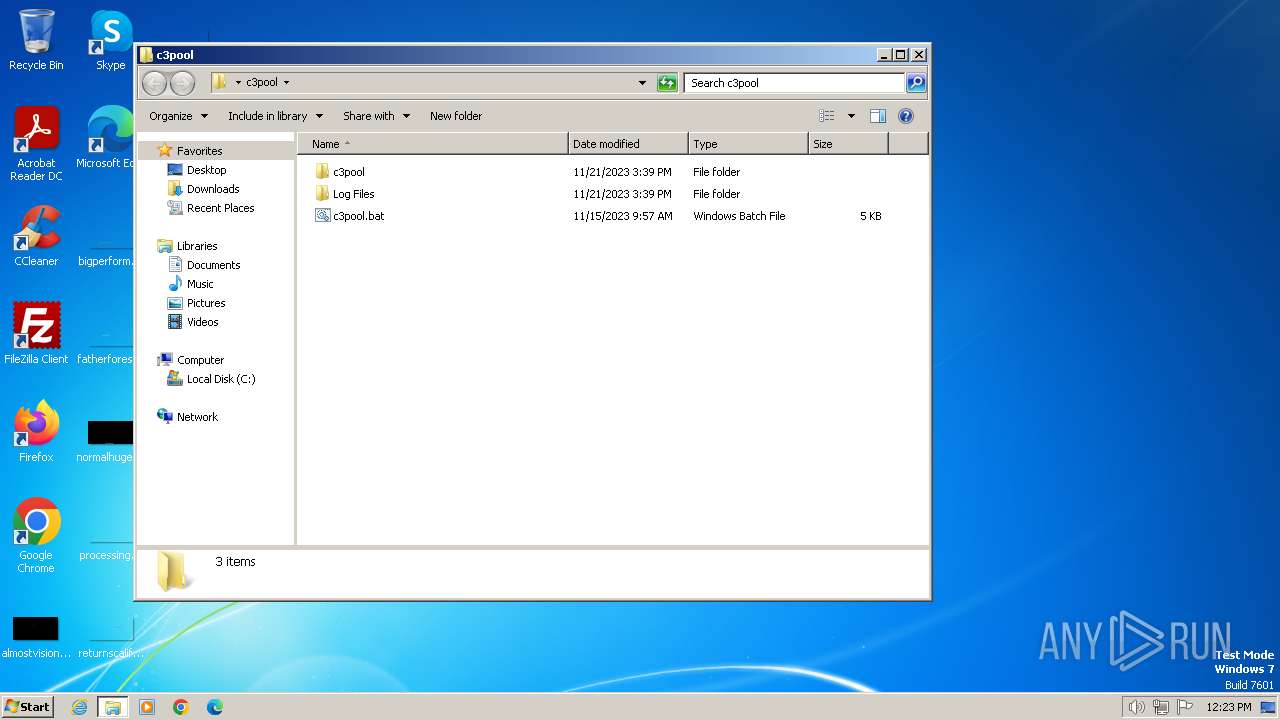Image resolution: width=1280 pixels, height=720 pixels.
Task: Open FileZilla Client shortcut
Action: [x=36, y=334]
